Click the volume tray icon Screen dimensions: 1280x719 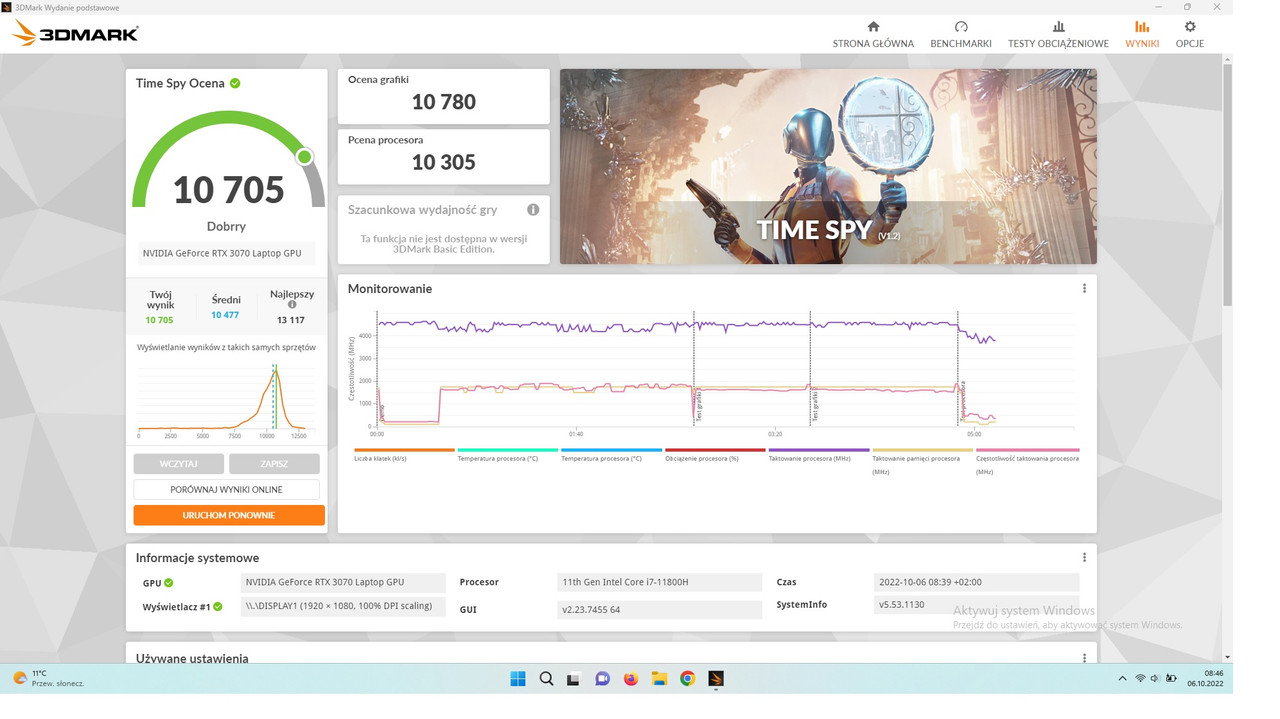coord(1155,679)
